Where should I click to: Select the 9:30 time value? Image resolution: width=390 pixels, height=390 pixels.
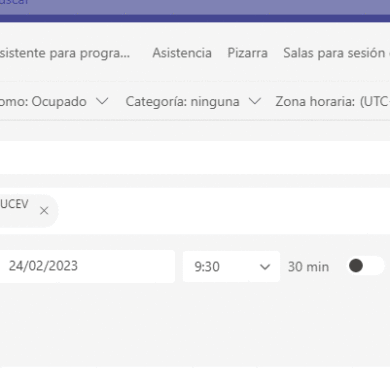click(x=207, y=267)
